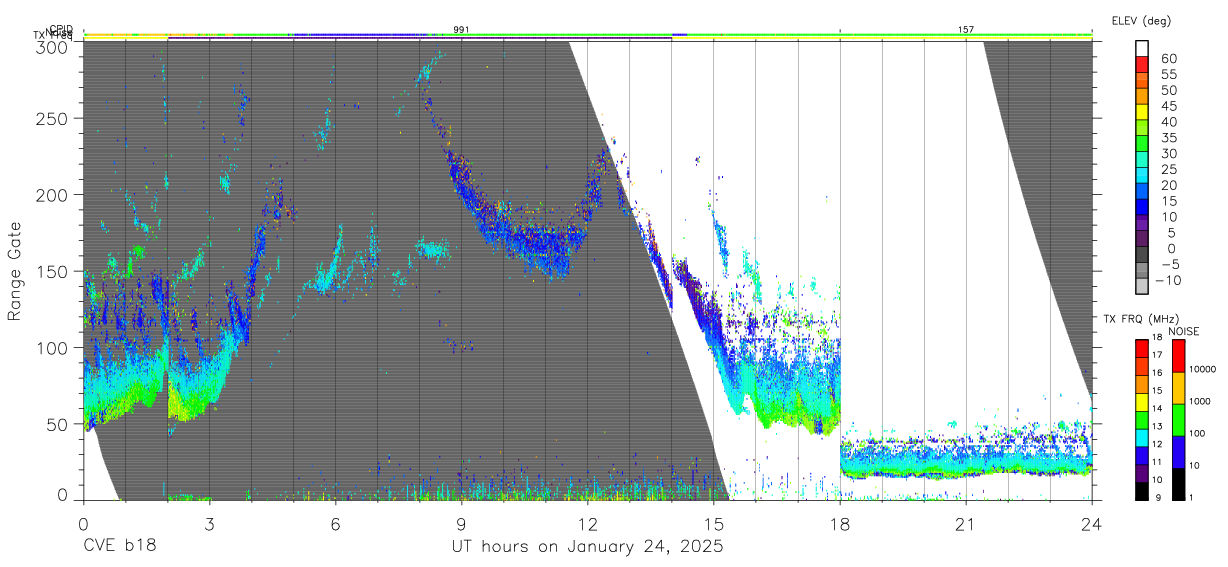
Task: Click the "3" tick on UT hours axis
Action: coord(209,524)
